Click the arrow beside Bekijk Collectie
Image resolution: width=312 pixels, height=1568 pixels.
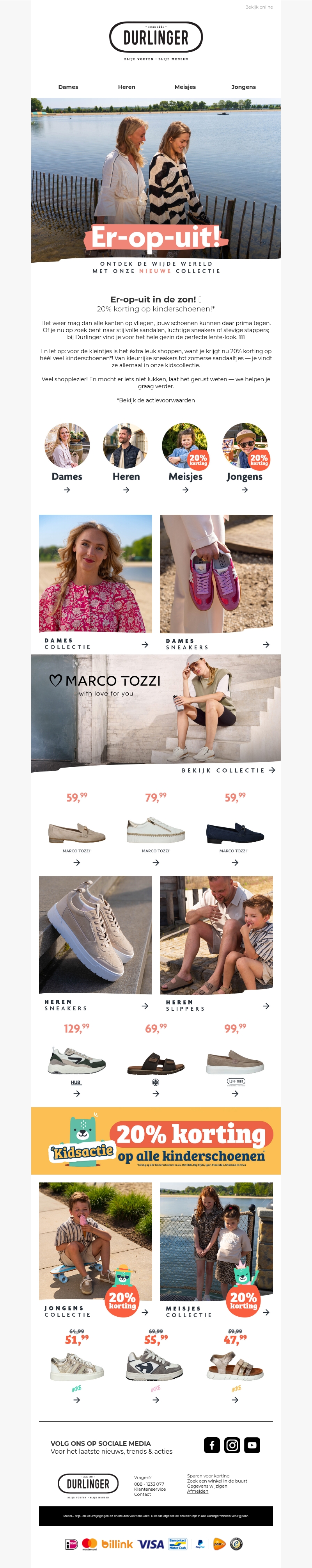(272, 771)
